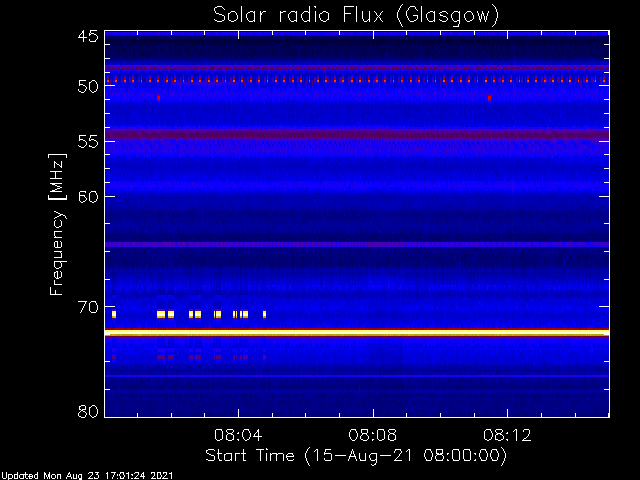Click the purple horizontal band near 55 MHz
This screenshot has height=480, width=640.
click(357, 134)
